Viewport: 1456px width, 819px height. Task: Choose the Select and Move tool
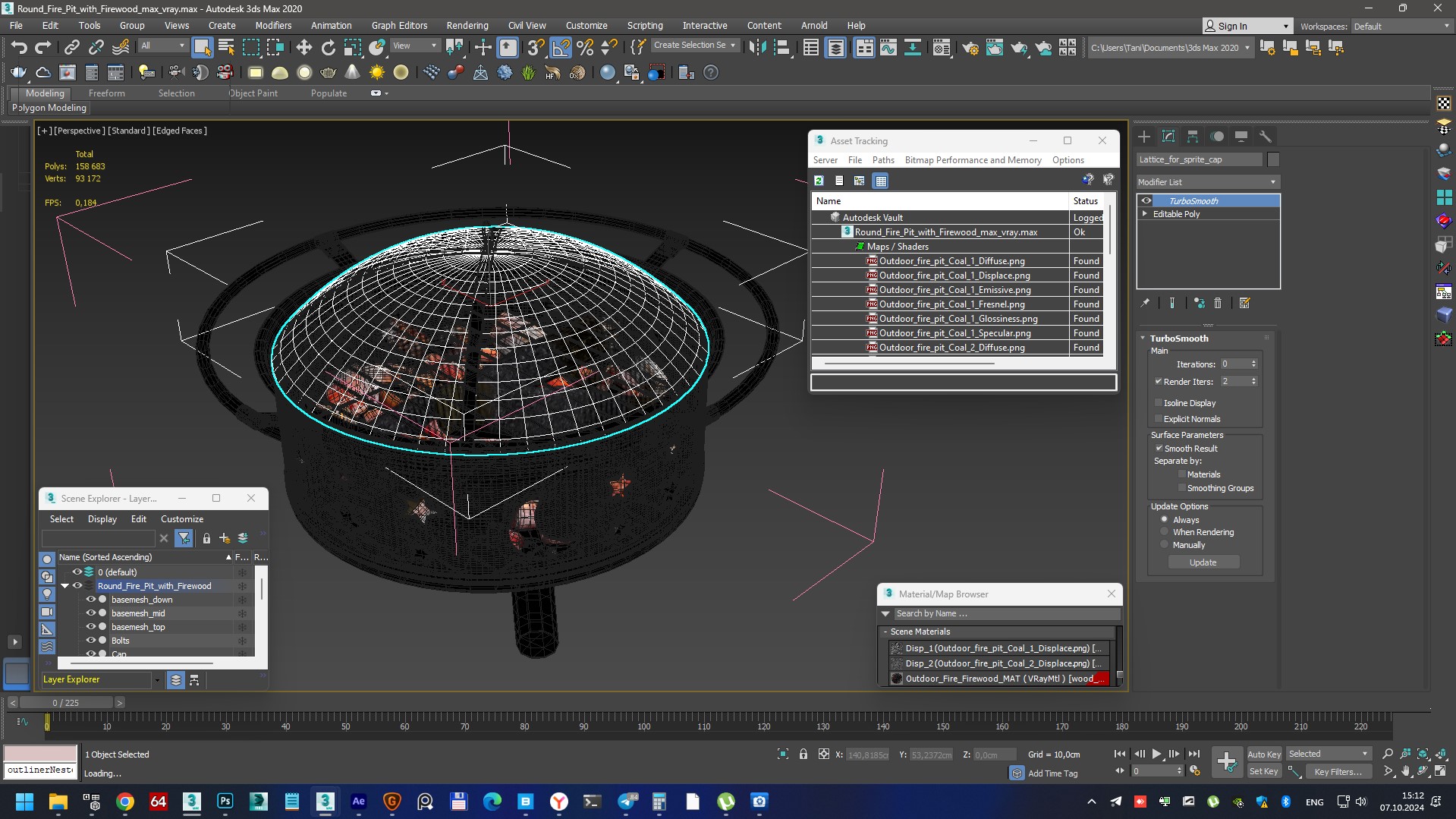click(303, 48)
